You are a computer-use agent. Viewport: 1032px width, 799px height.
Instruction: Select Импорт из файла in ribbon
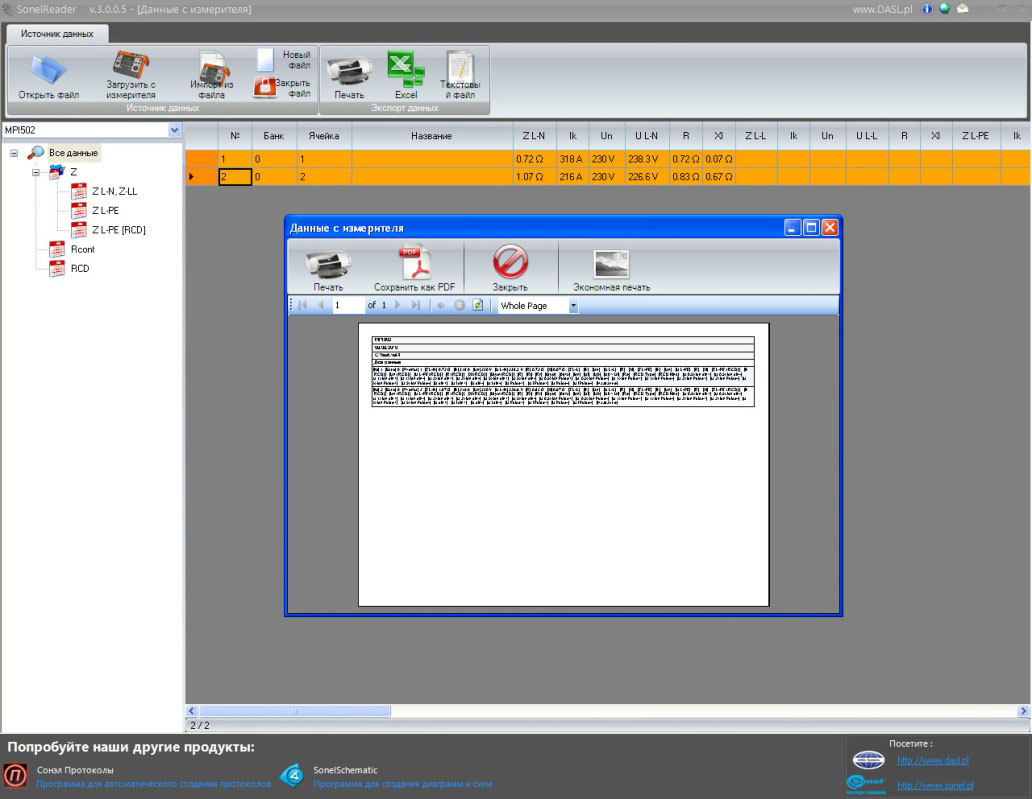[x=212, y=76]
